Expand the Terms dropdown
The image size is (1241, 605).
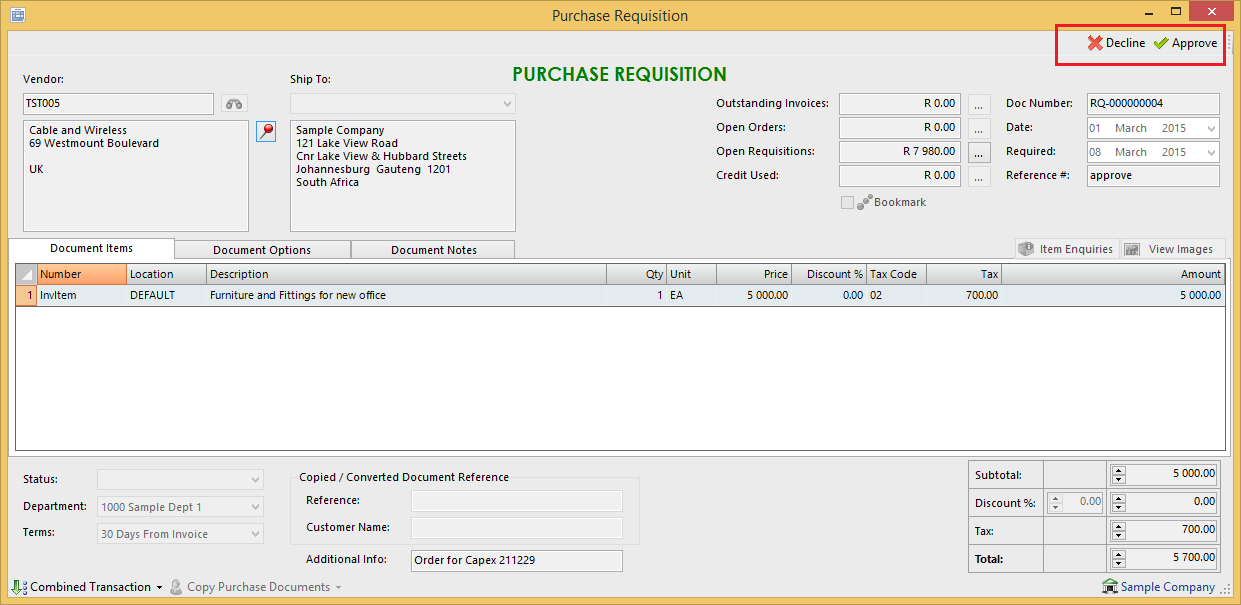255,534
